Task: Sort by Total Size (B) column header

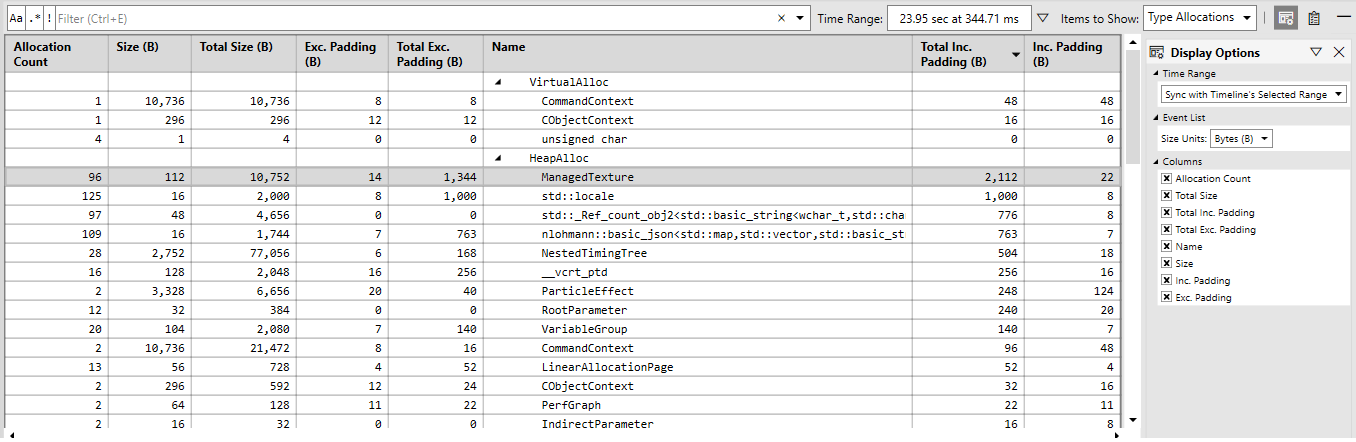Action: tap(244, 54)
